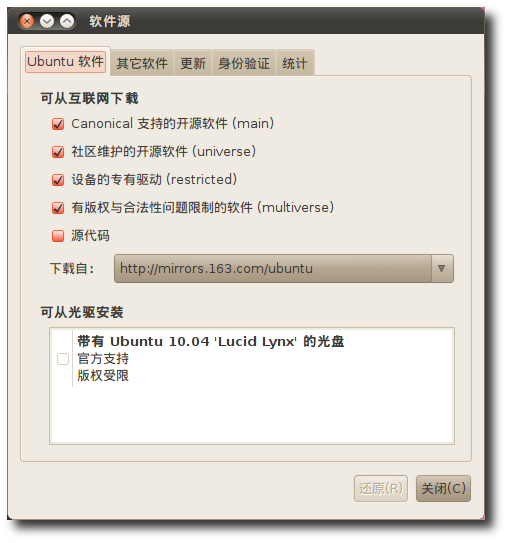Minimize window using down-arrow title button
Screen dimensions: 508x543
tap(47, 21)
